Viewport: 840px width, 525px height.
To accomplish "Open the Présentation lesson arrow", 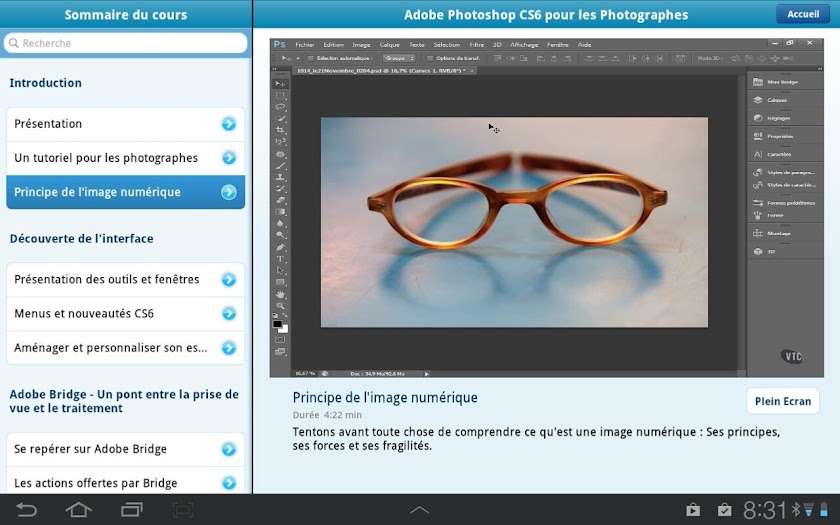I will 229,124.
